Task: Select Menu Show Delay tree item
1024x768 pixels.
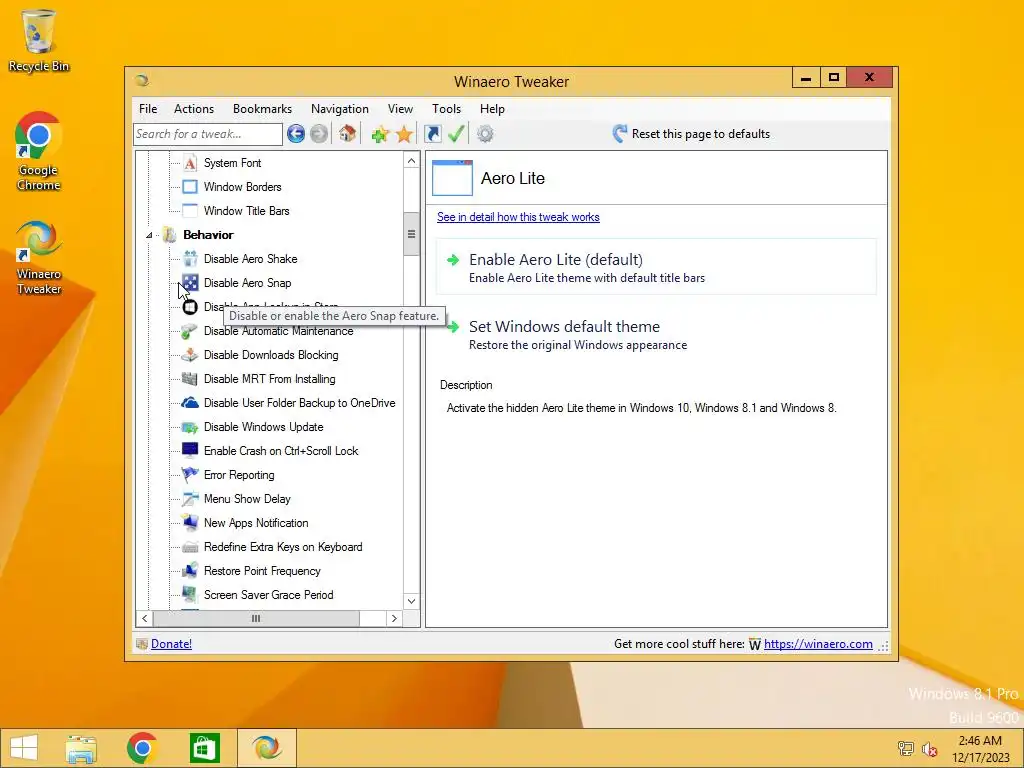Action: pyautogui.click(x=247, y=499)
